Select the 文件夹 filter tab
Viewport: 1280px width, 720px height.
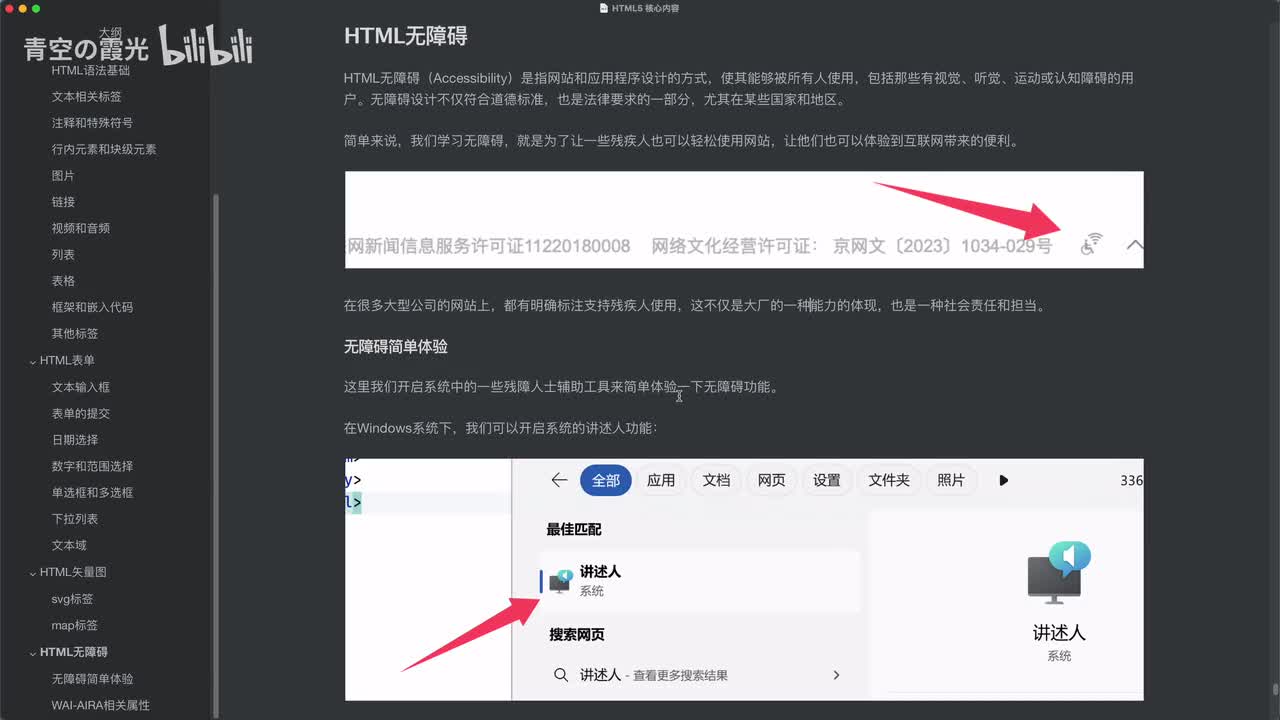point(889,480)
